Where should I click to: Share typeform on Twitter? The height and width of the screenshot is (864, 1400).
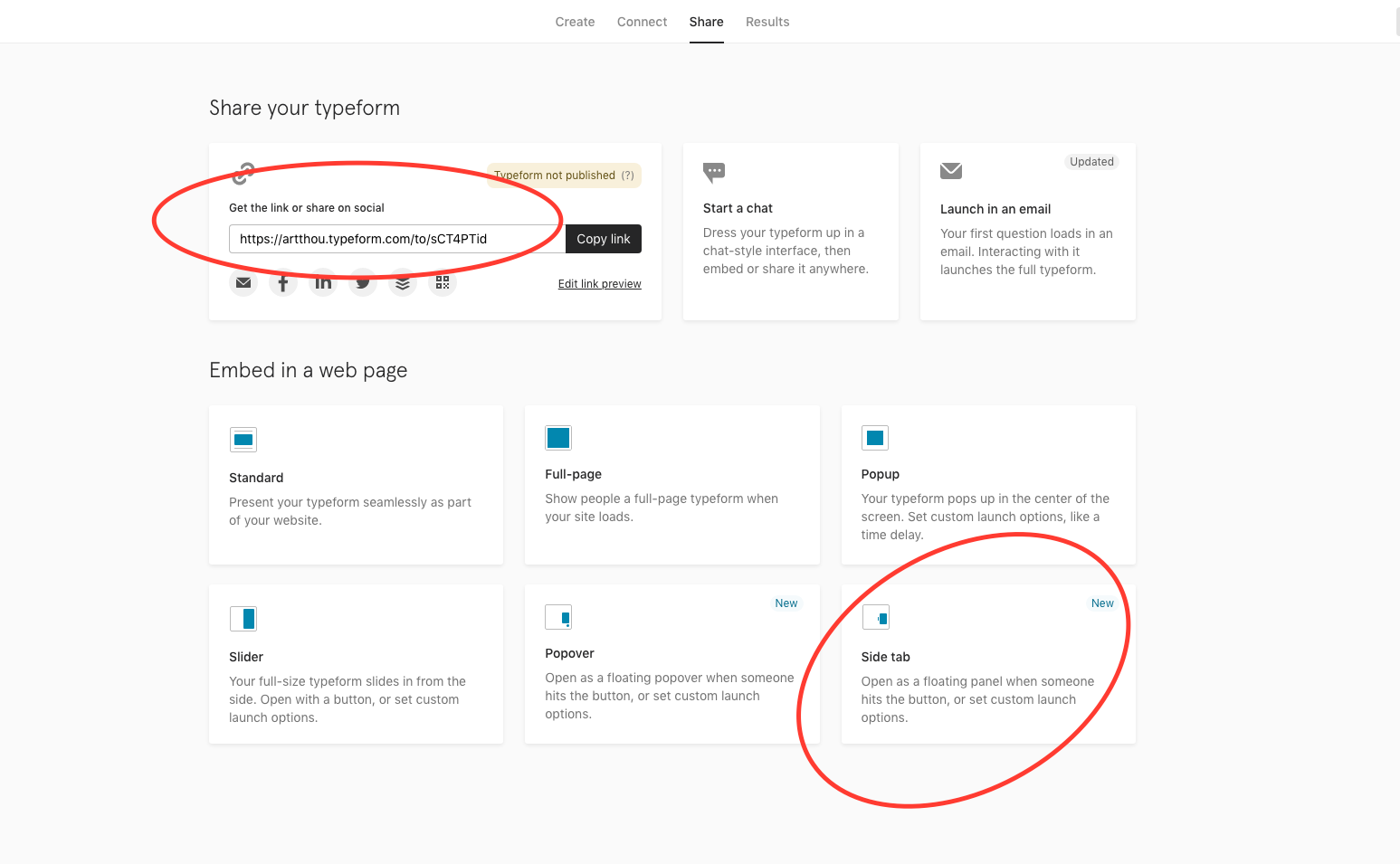363,283
